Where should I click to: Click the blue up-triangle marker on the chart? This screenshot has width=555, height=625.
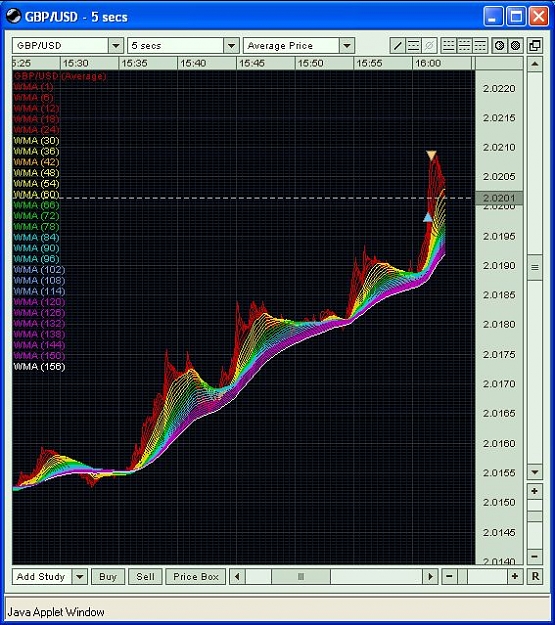click(428, 217)
